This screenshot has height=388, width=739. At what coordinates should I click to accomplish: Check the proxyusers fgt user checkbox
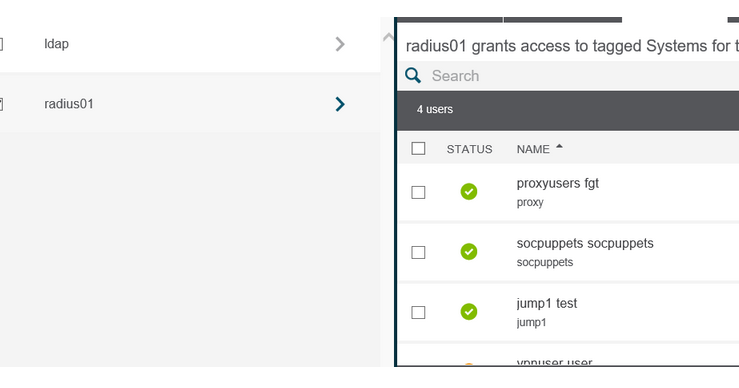(x=418, y=192)
